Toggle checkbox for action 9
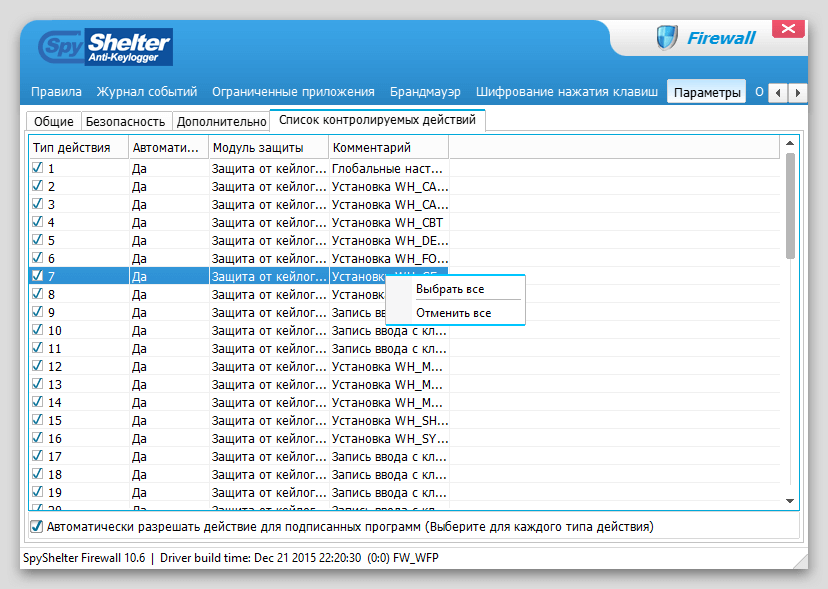Image resolution: width=828 pixels, height=589 pixels. pyautogui.click(x=37, y=312)
